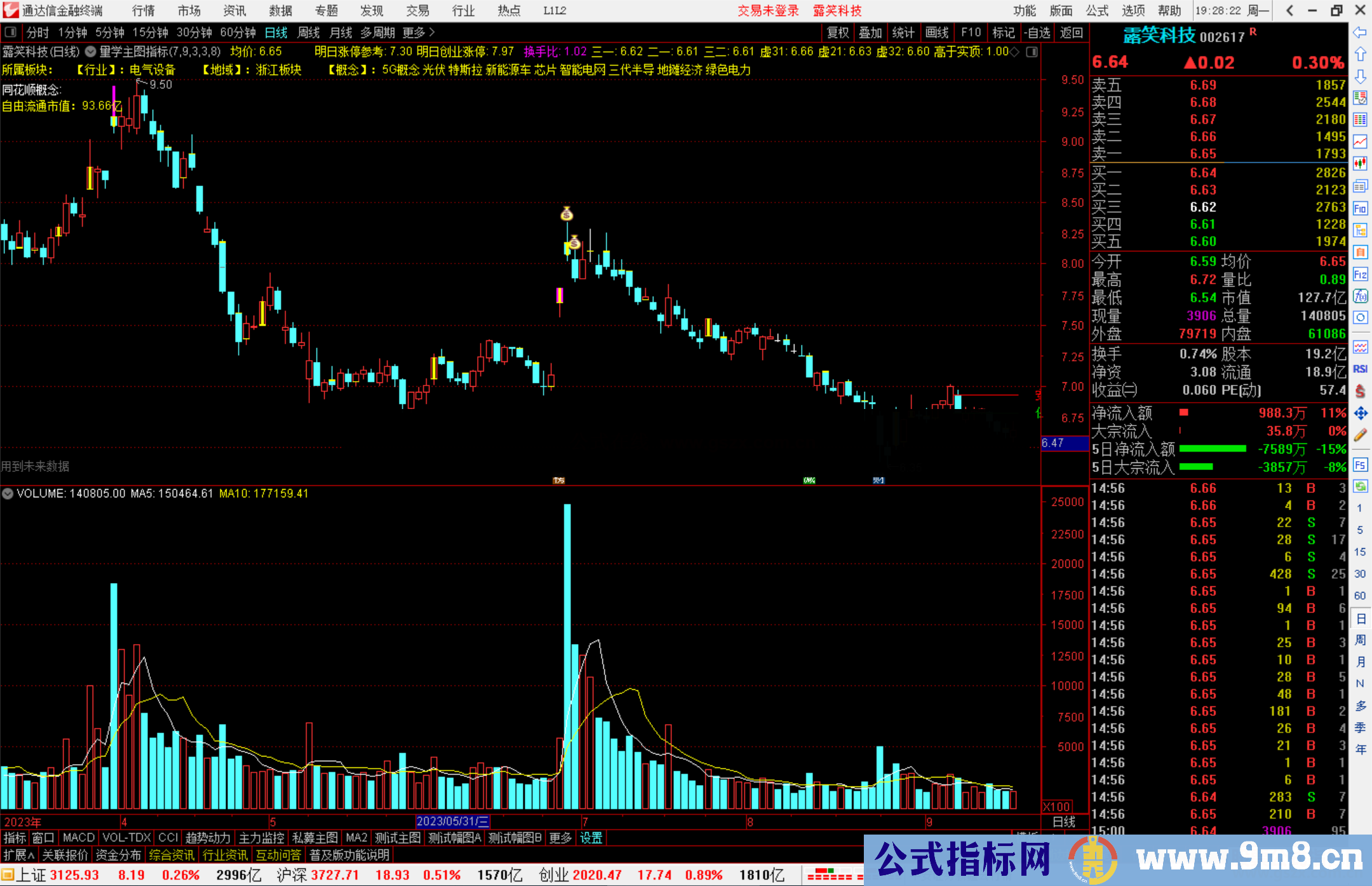1372x886 pixels.
Task: Click the small panel icon at chart top-right
Action: (1032, 52)
